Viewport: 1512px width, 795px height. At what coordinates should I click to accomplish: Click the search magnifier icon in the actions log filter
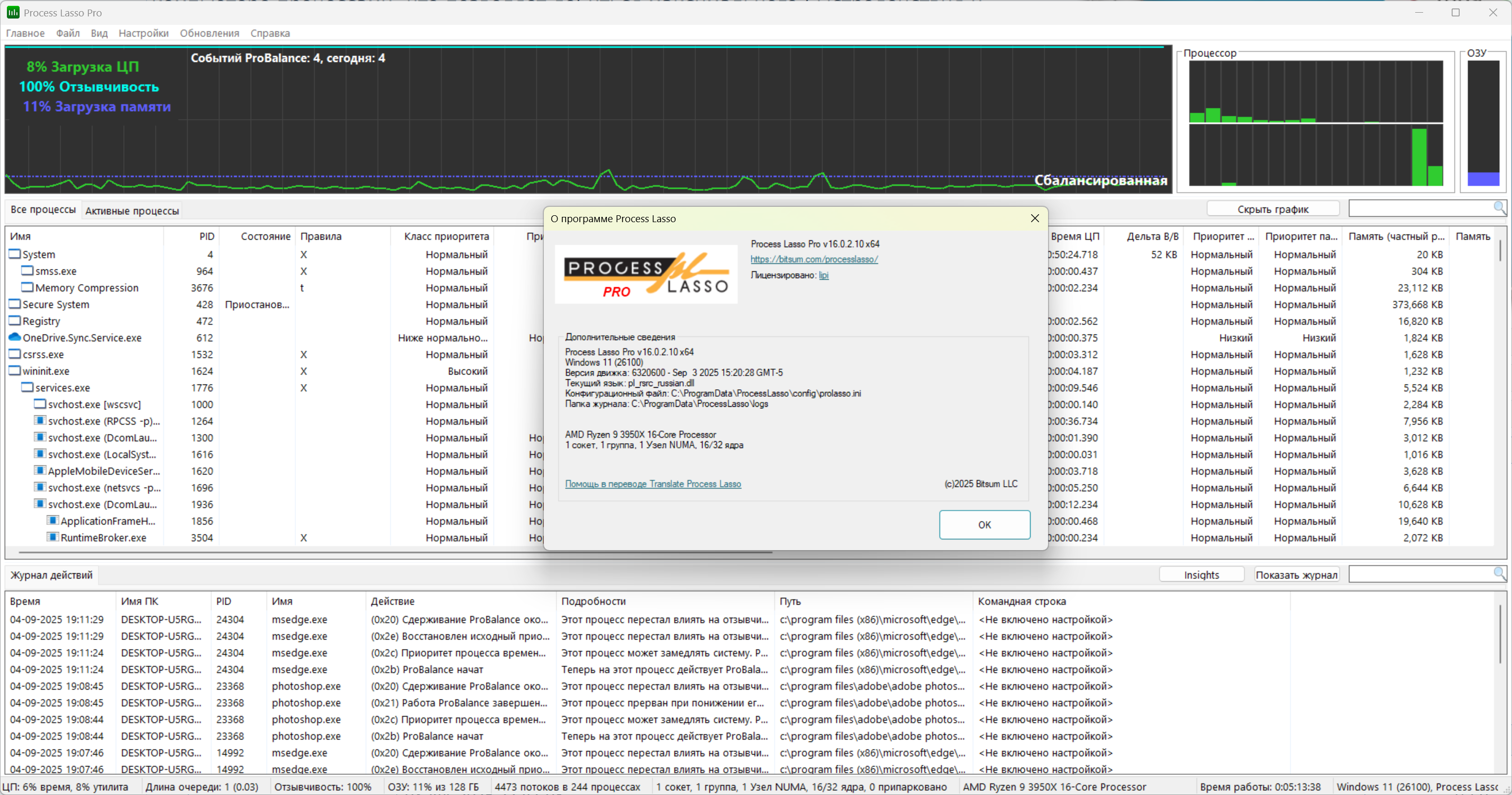1498,573
